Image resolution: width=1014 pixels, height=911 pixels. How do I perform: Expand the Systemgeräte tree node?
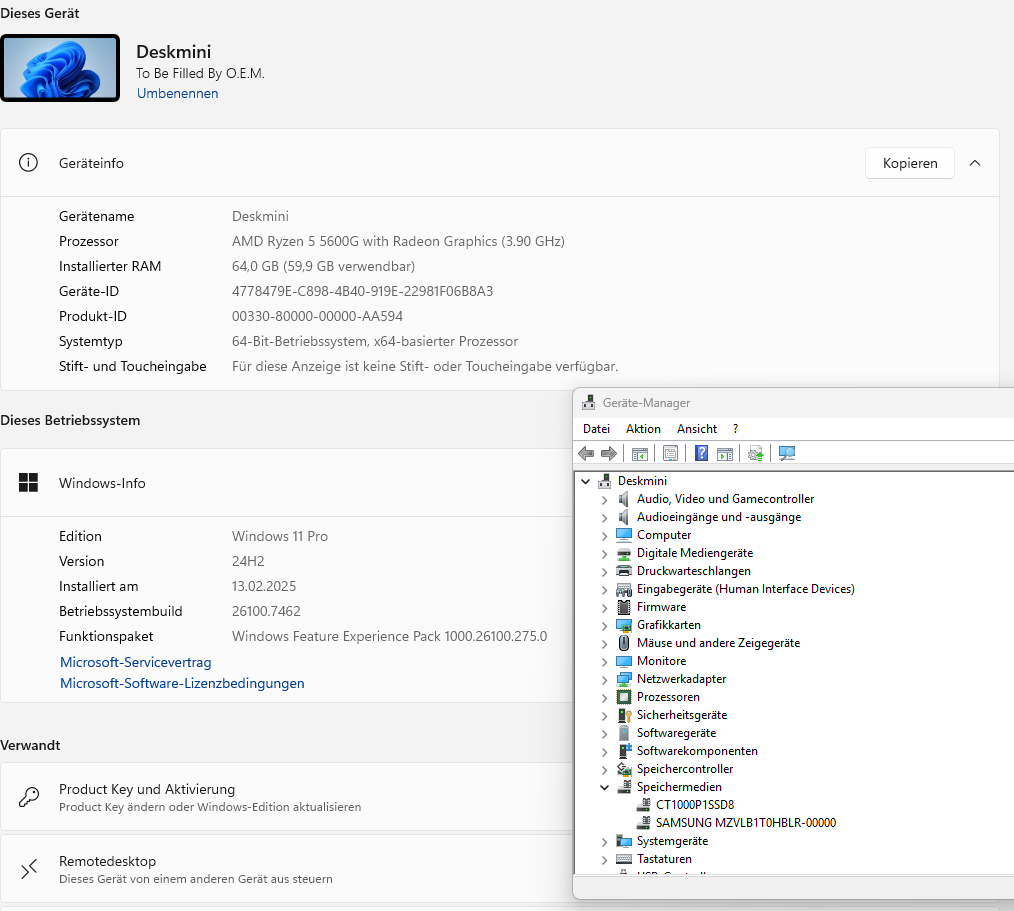click(x=605, y=842)
